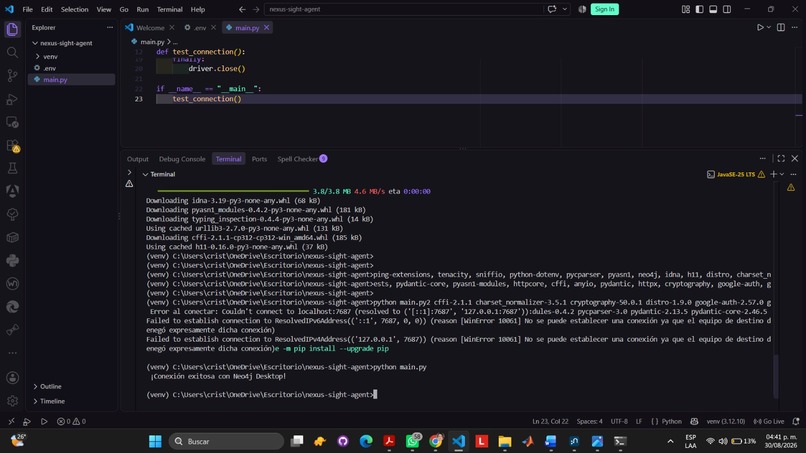Collapse the Terminal section header

(x=159, y=174)
